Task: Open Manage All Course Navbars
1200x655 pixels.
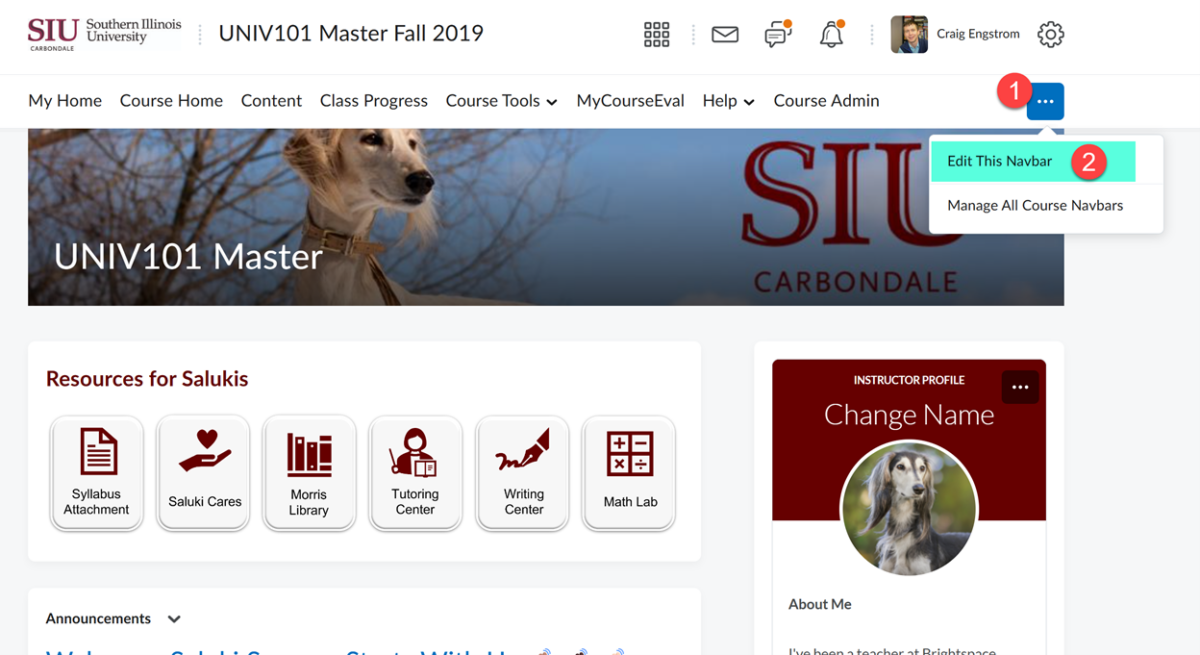Action: [1035, 205]
